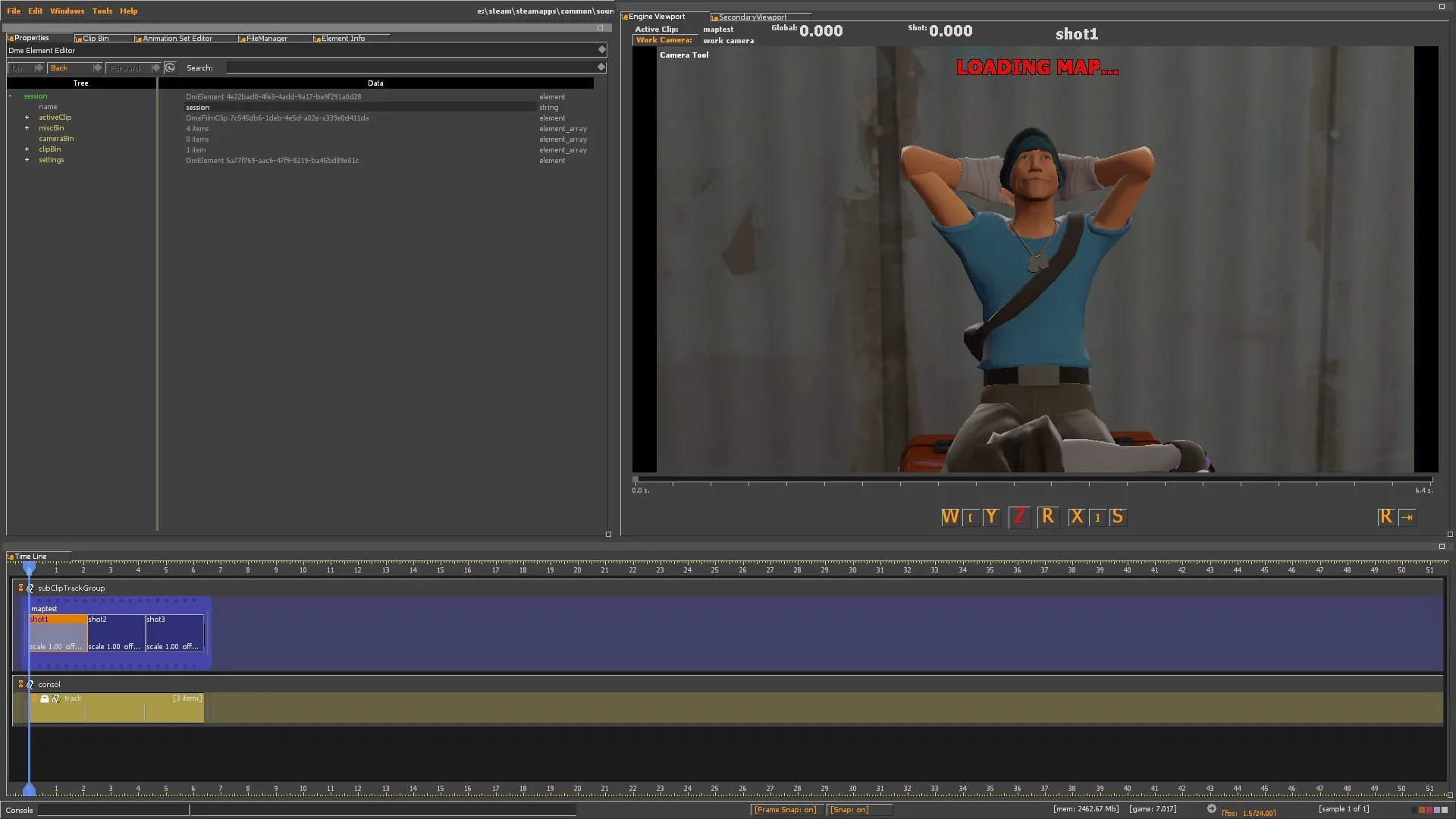The image size is (1456, 819).
Task: Click the red Z viewport icon
Action: click(x=1019, y=517)
